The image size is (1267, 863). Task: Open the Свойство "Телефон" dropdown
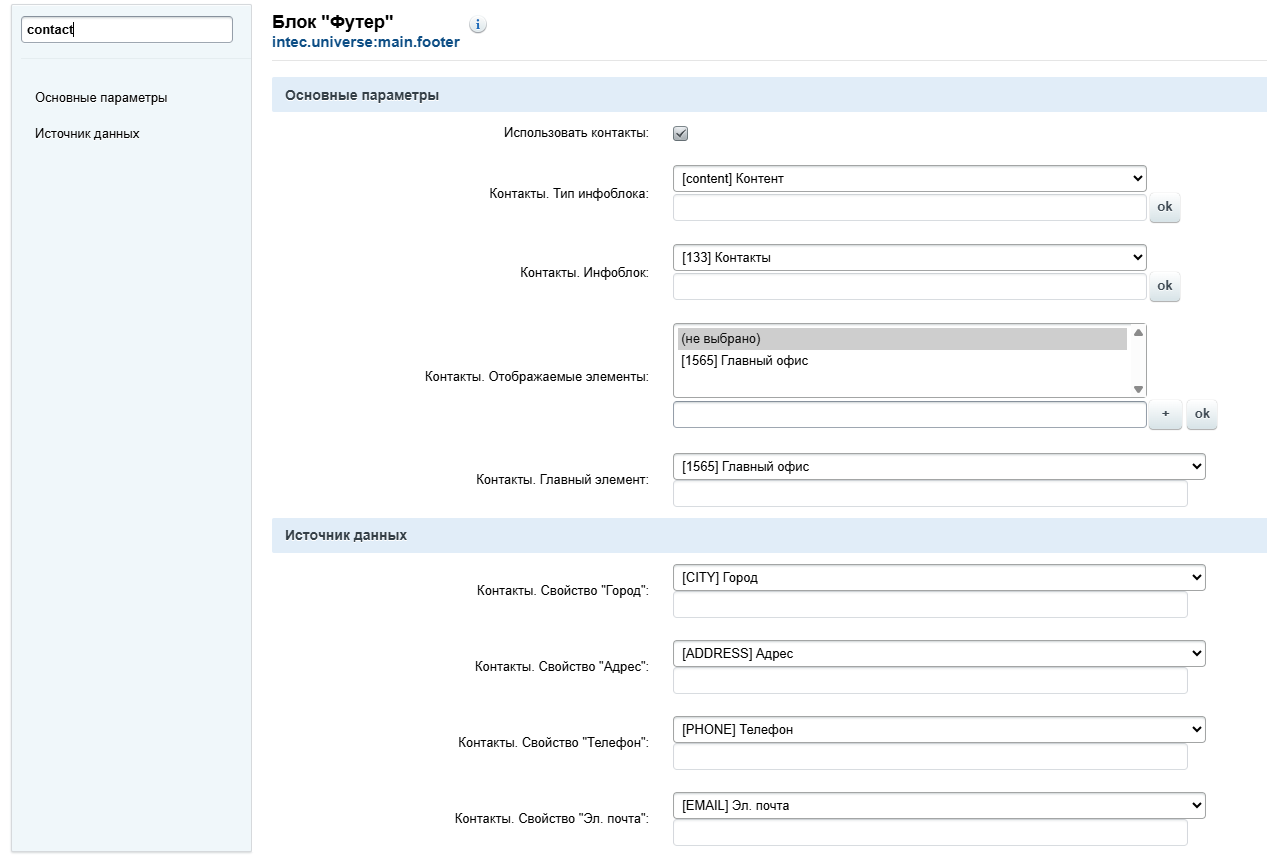(x=939, y=729)
